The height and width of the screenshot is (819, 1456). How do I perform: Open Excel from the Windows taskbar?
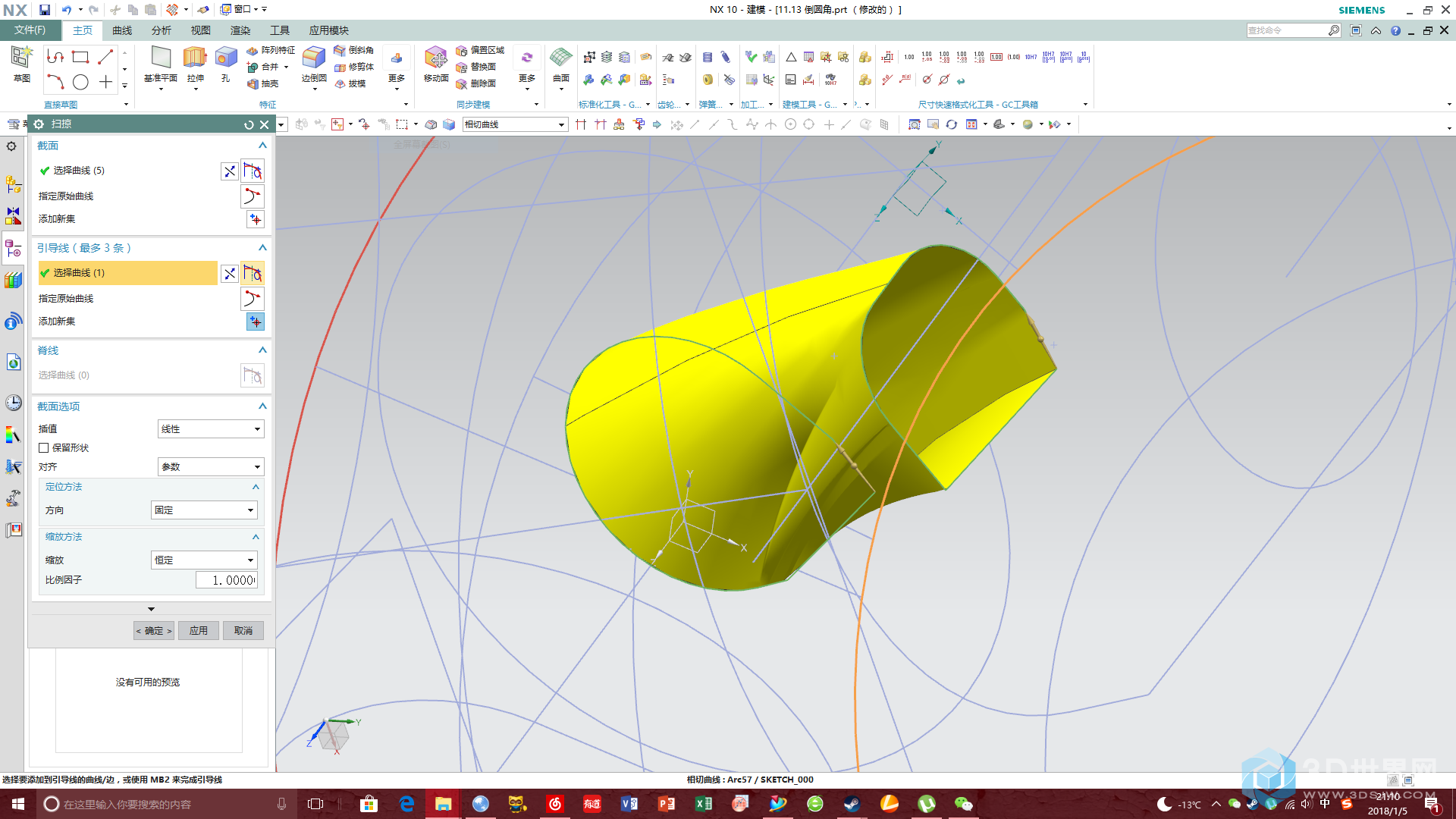(x=704, y=804)
